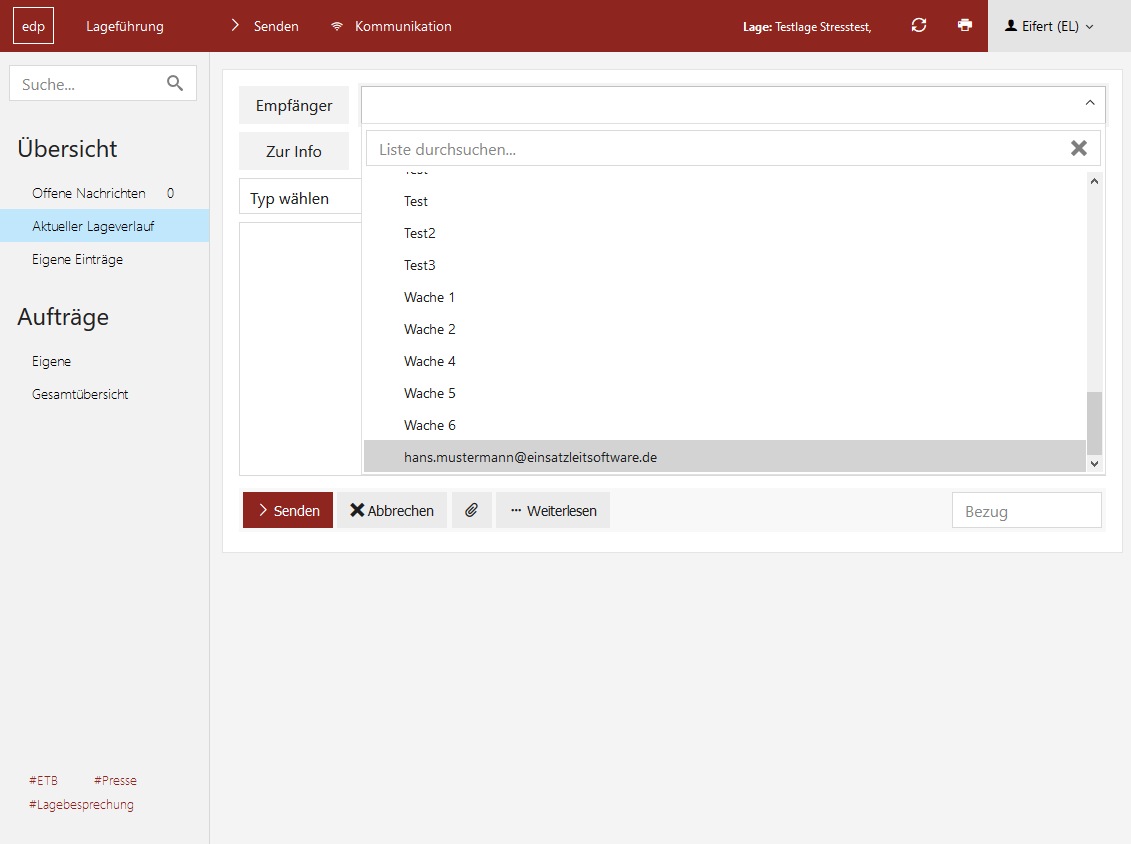1131x844 pixels.
Task: Select Test3 in recipient list
Action: (725, 265)
